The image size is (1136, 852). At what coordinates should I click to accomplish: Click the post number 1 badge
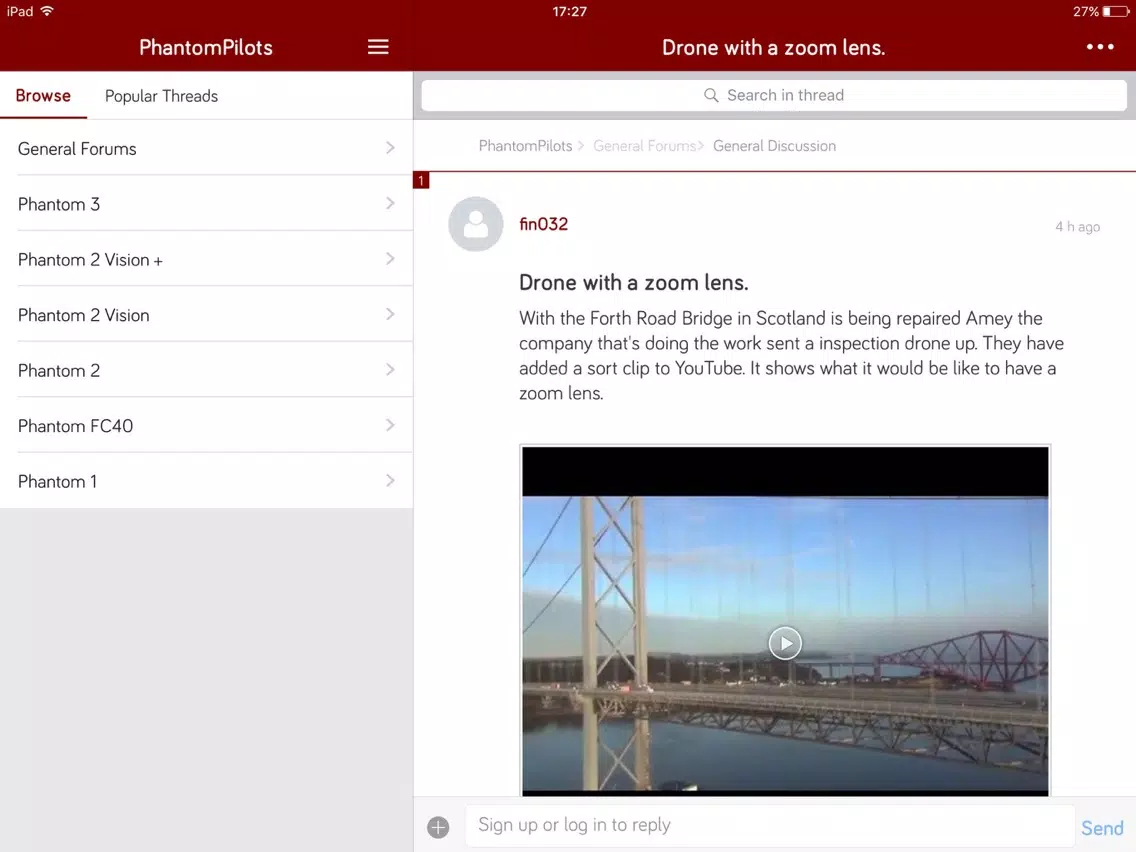[x=421, y=180]
